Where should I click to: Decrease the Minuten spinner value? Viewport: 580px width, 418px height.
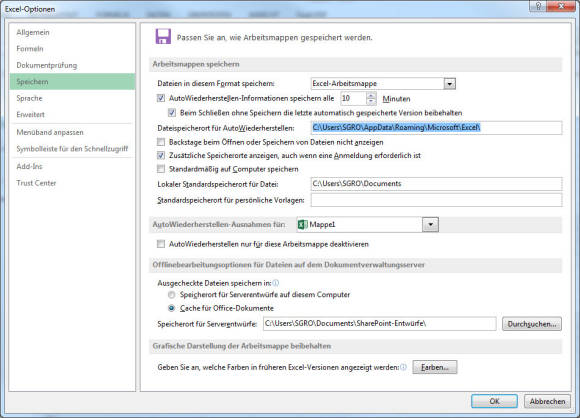[x=371, y=102]
